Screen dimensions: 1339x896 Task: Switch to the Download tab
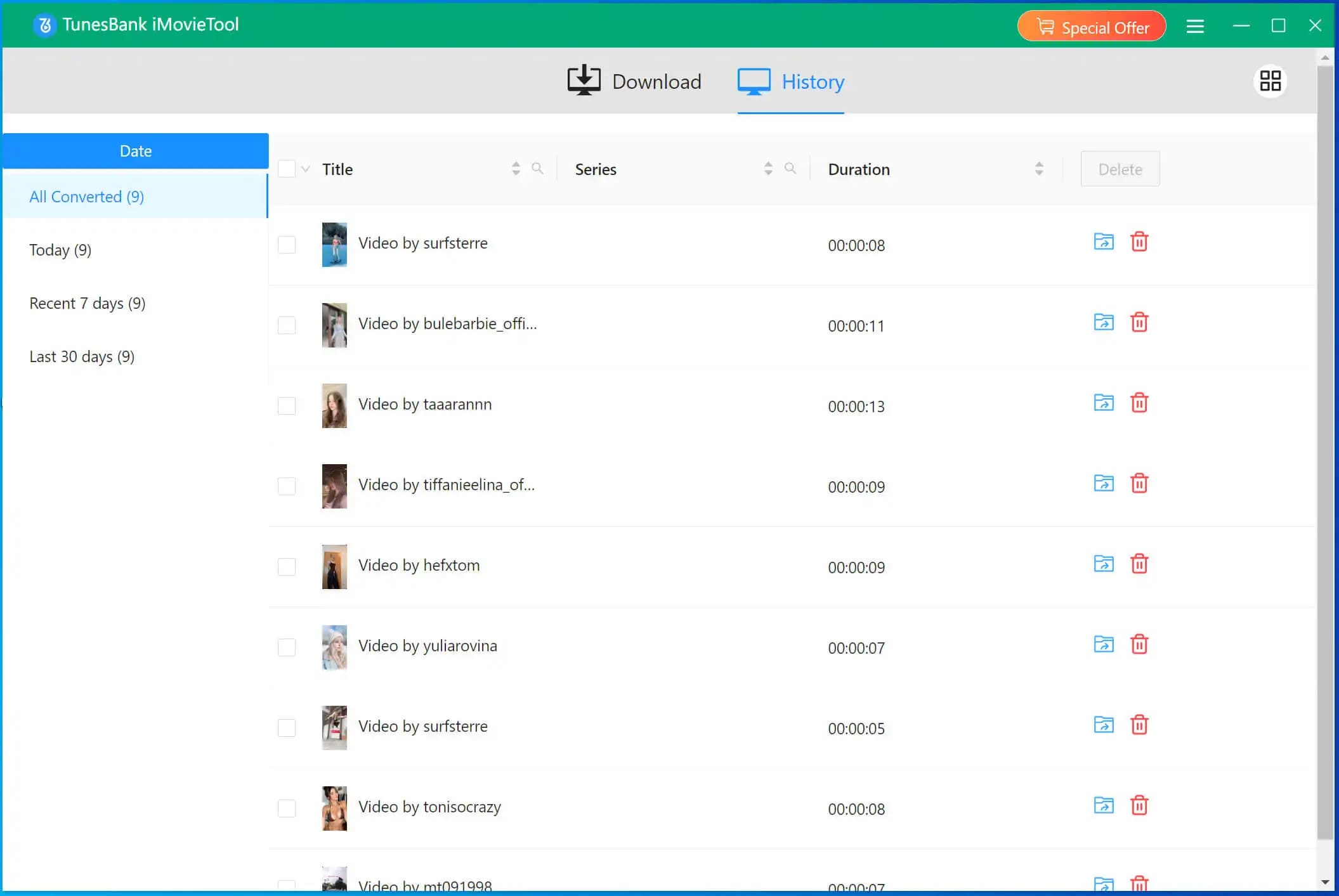[x=634, y=81]
